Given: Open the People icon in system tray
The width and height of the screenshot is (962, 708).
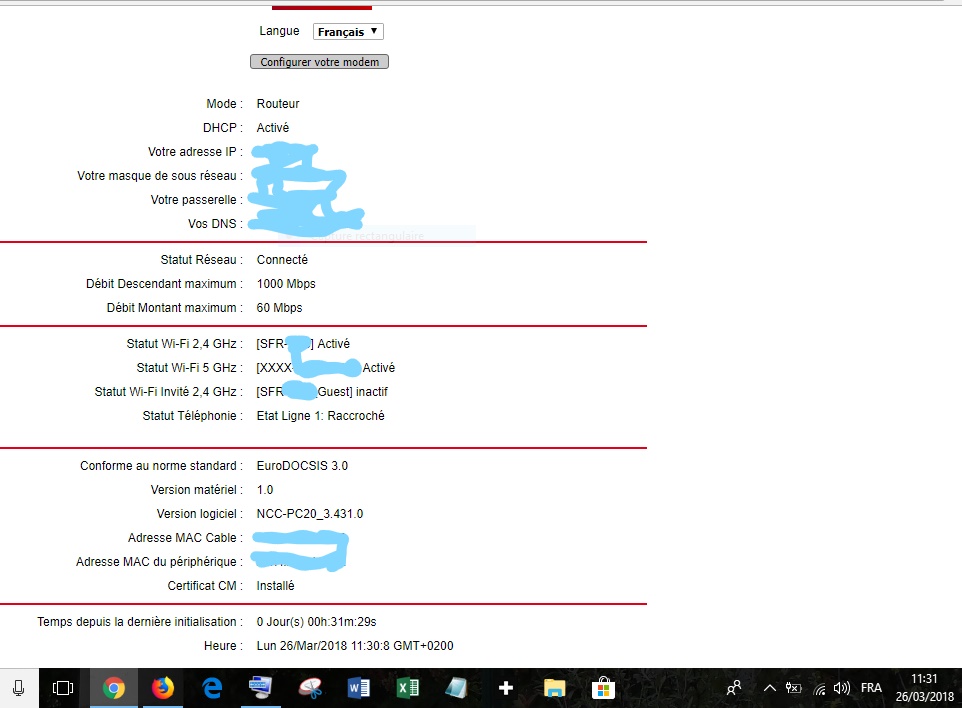Looking at the screenshot, I should [x=735, y=688].
